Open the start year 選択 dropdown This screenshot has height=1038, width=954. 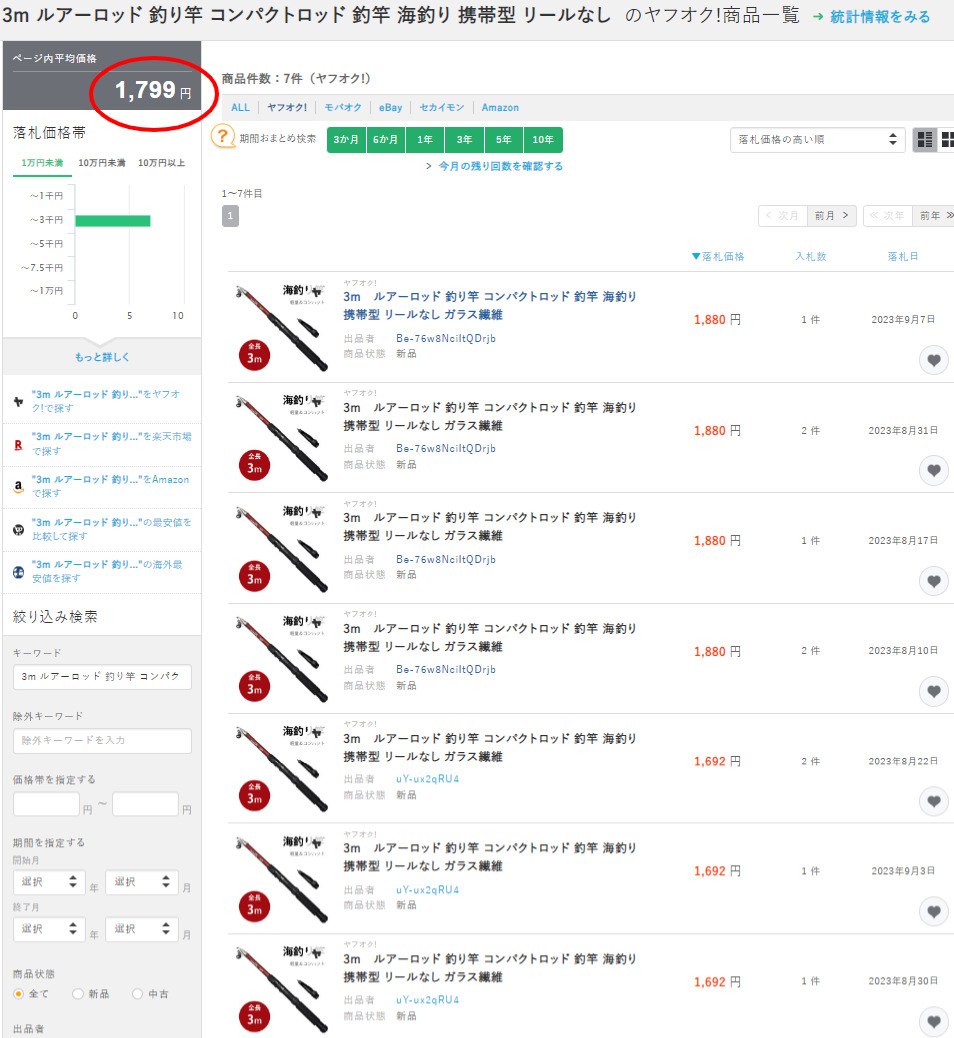[x=47, y=882]
